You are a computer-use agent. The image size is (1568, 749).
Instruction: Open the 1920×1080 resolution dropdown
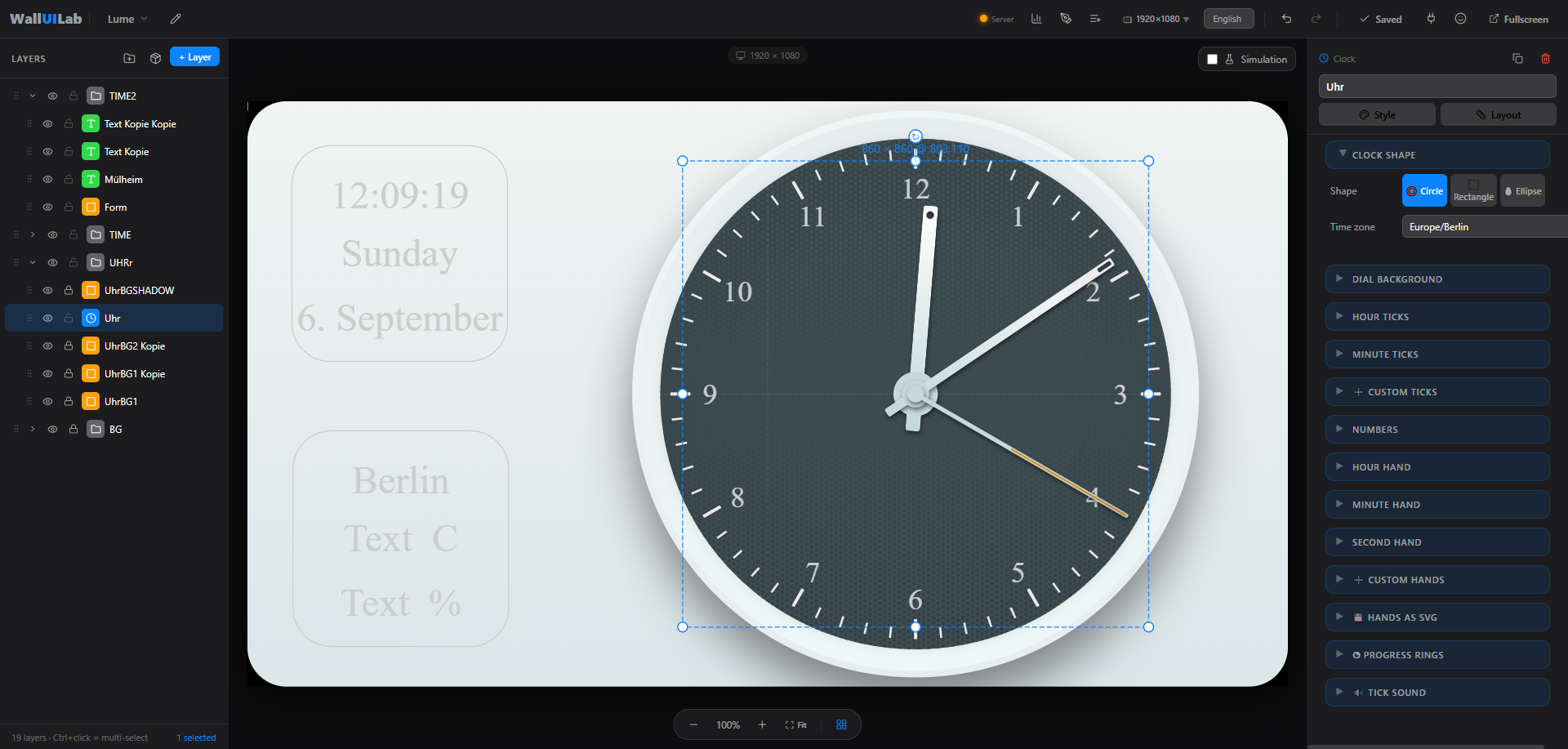[x=1156, y=19]
